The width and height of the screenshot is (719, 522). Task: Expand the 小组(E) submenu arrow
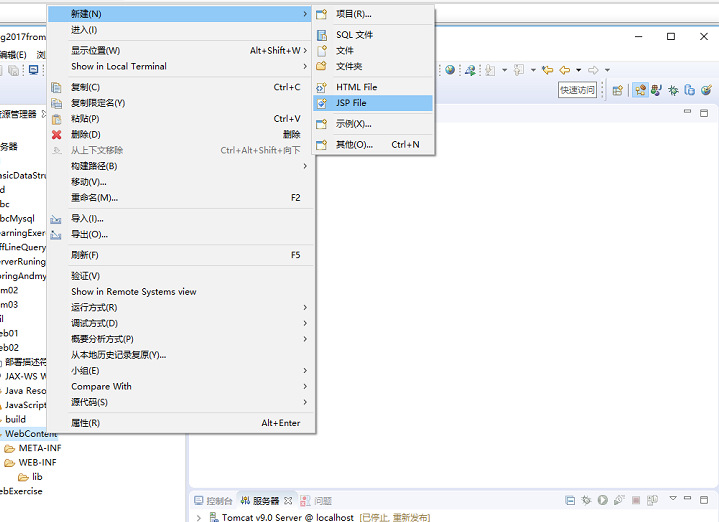[305, 371]
